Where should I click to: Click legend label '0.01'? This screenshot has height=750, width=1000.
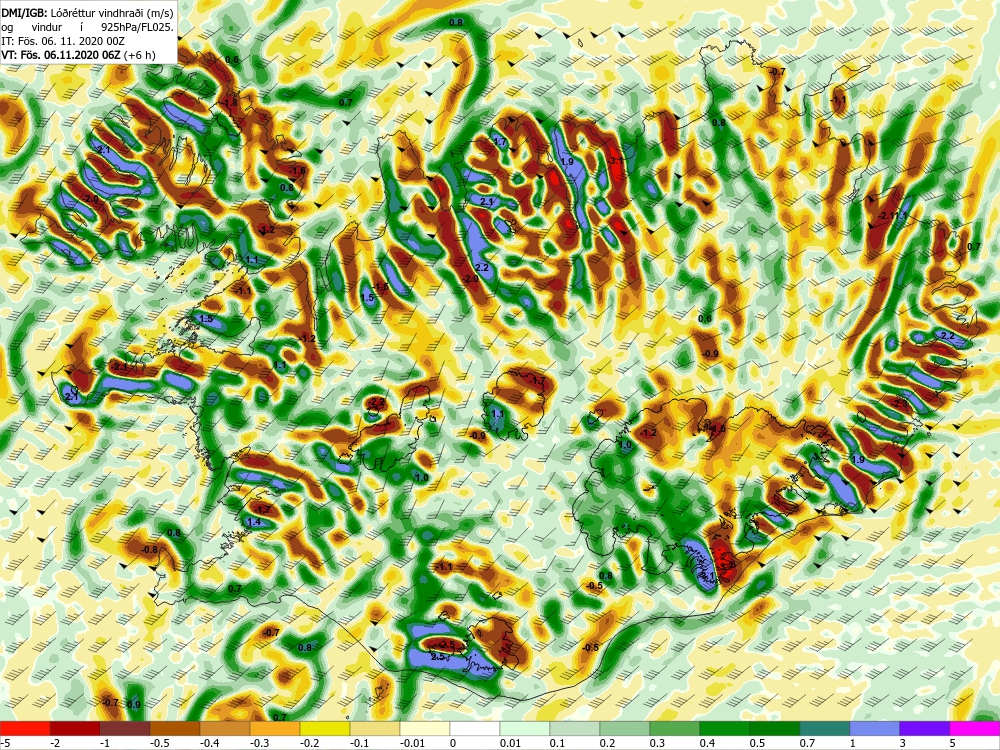(511, 743)
